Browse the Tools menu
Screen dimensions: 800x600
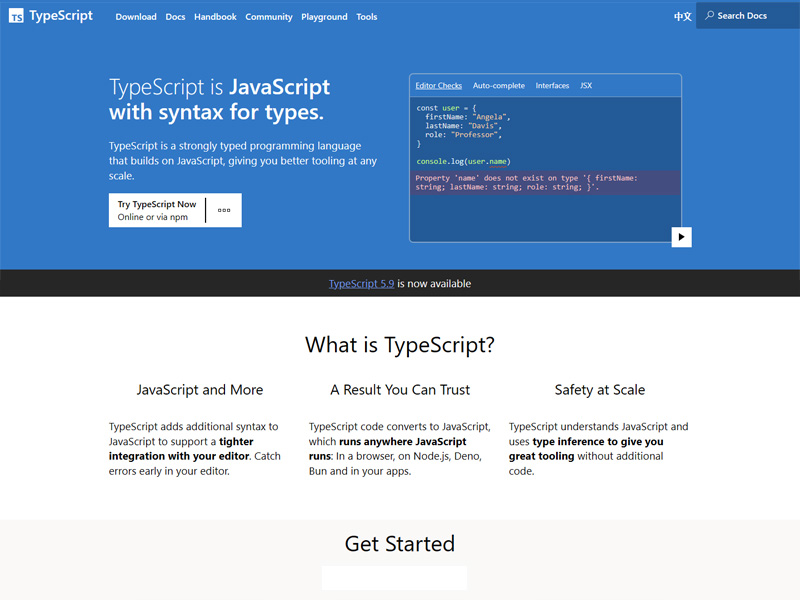[x=366, y=17]
